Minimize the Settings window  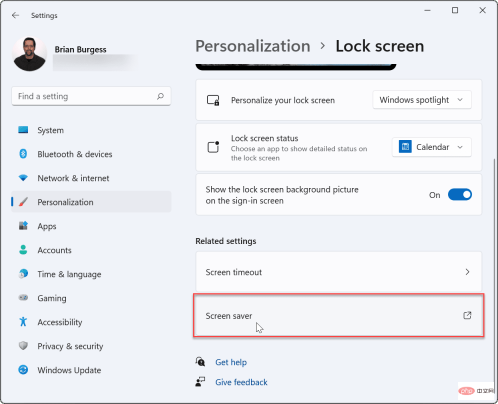pyautogui.click(x=427, y=10)
